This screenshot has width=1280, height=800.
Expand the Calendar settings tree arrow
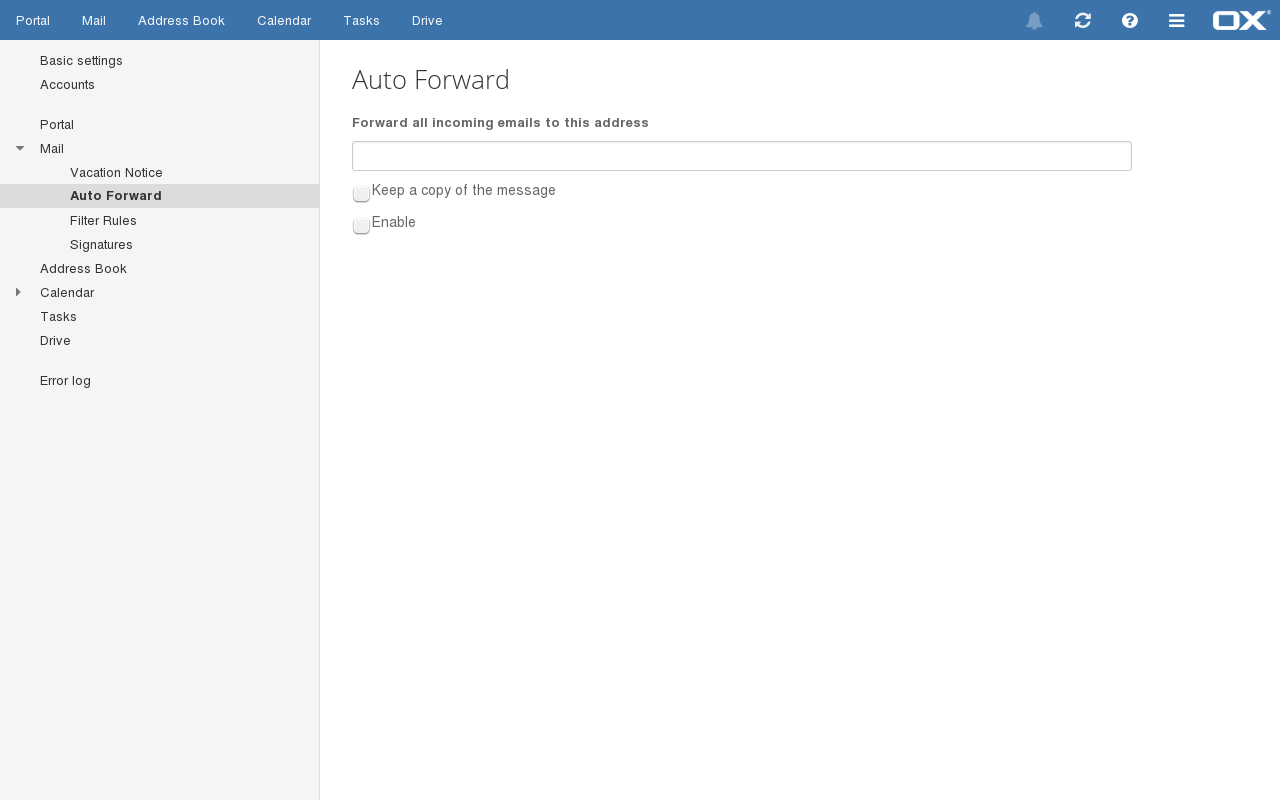click(x=19, y=292)
